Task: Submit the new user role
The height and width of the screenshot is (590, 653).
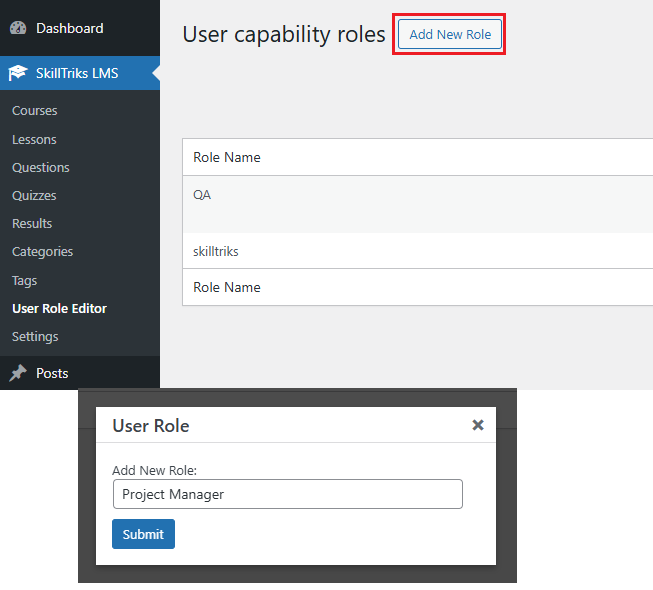Action: pos(143,534)
